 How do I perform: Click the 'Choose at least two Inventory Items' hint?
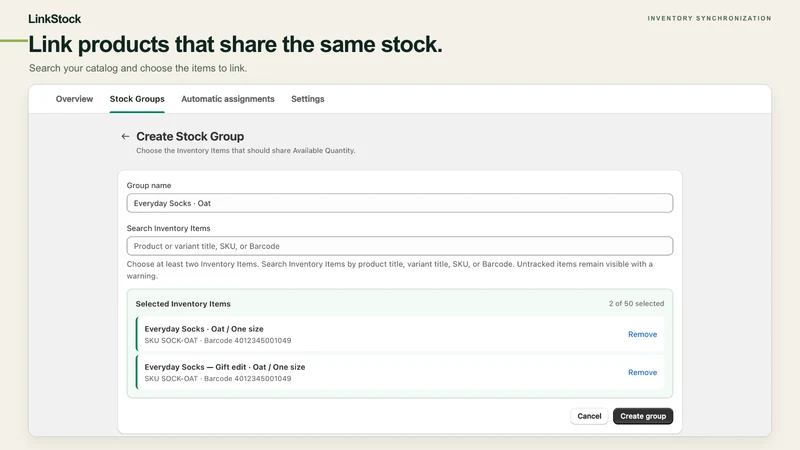[x=390, y=270]
